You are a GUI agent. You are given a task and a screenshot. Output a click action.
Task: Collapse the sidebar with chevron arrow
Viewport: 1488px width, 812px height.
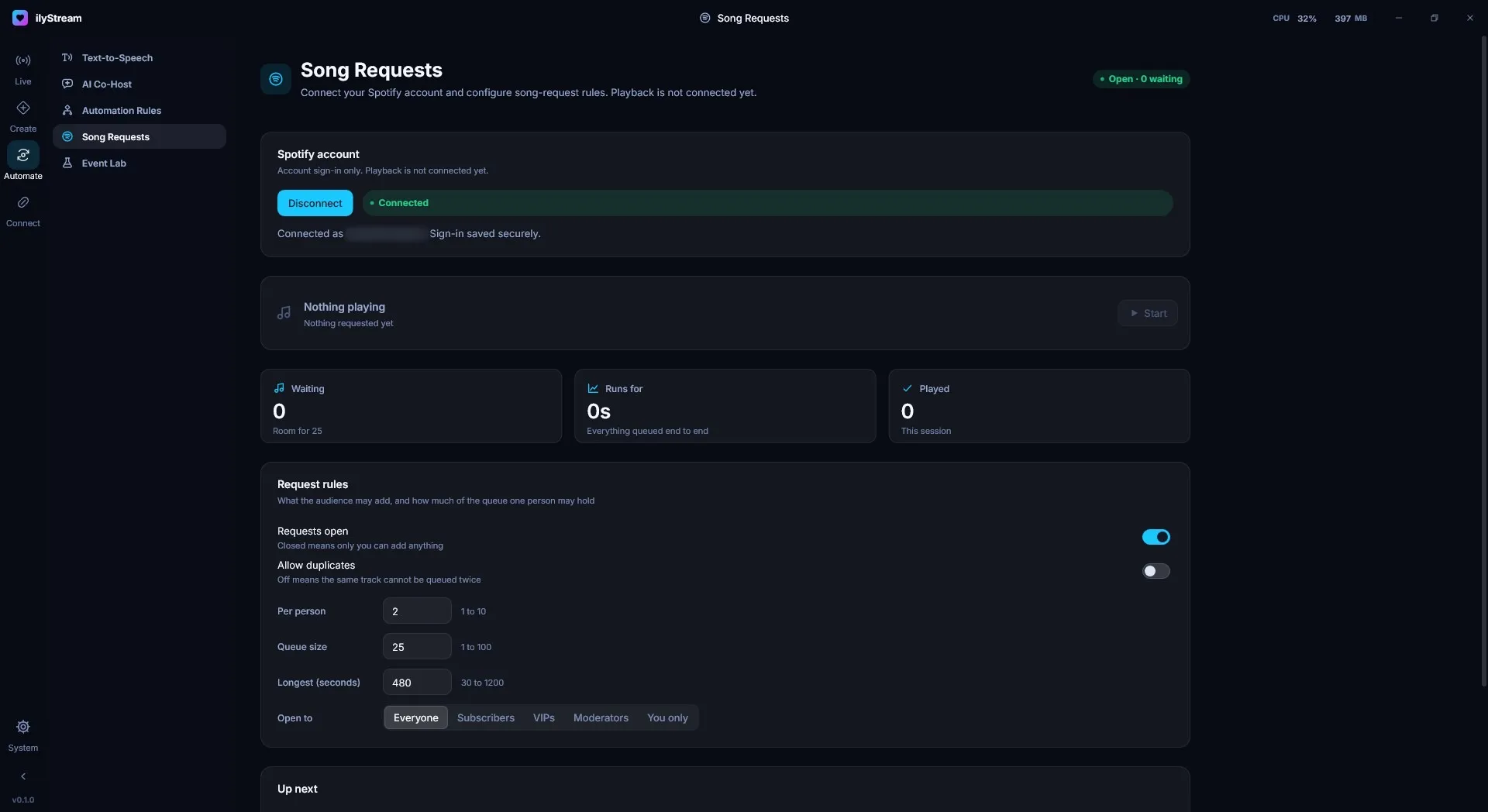pos(23,776)
